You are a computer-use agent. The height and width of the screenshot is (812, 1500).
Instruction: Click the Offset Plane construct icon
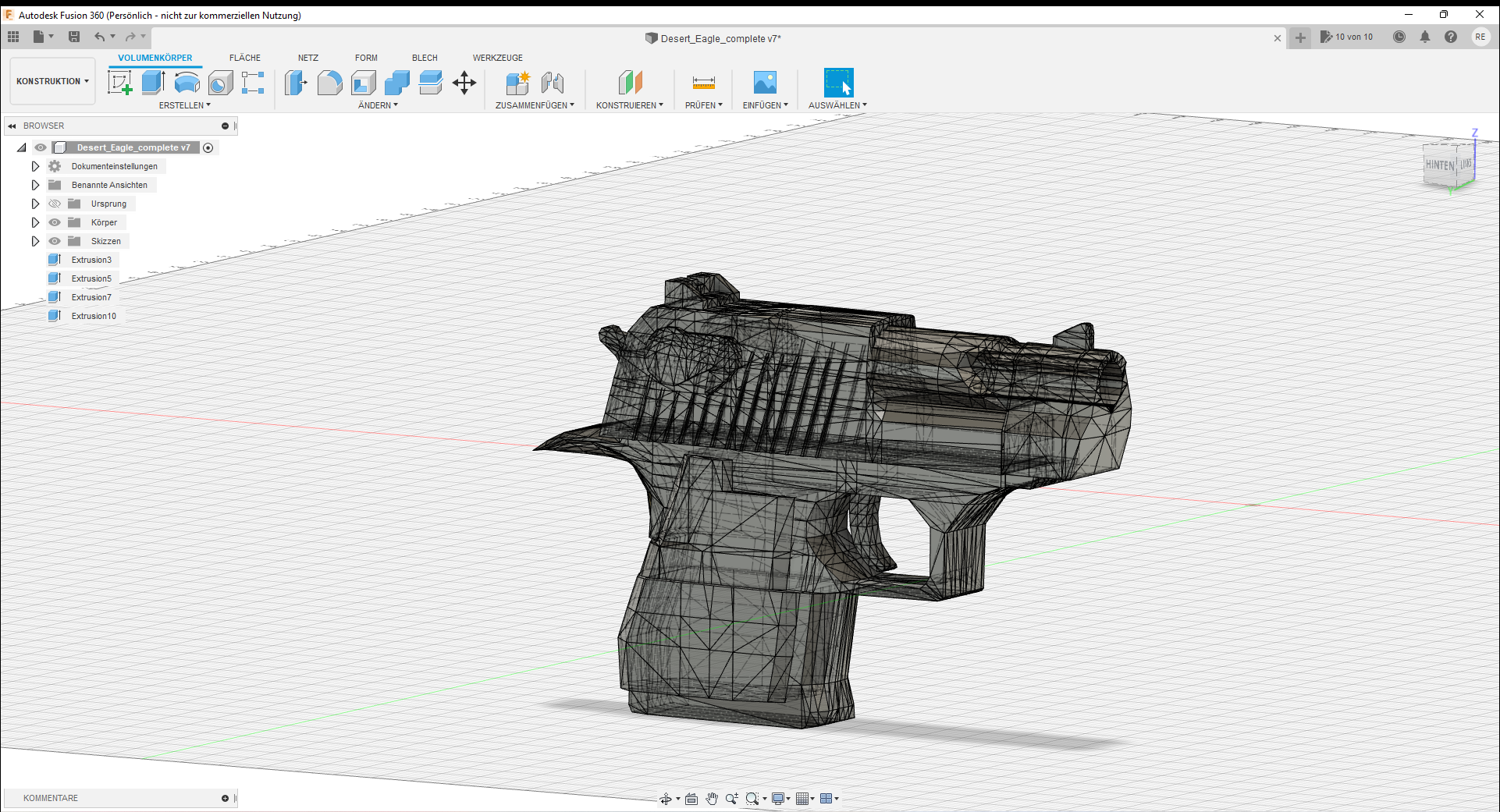tap(630, 83)
